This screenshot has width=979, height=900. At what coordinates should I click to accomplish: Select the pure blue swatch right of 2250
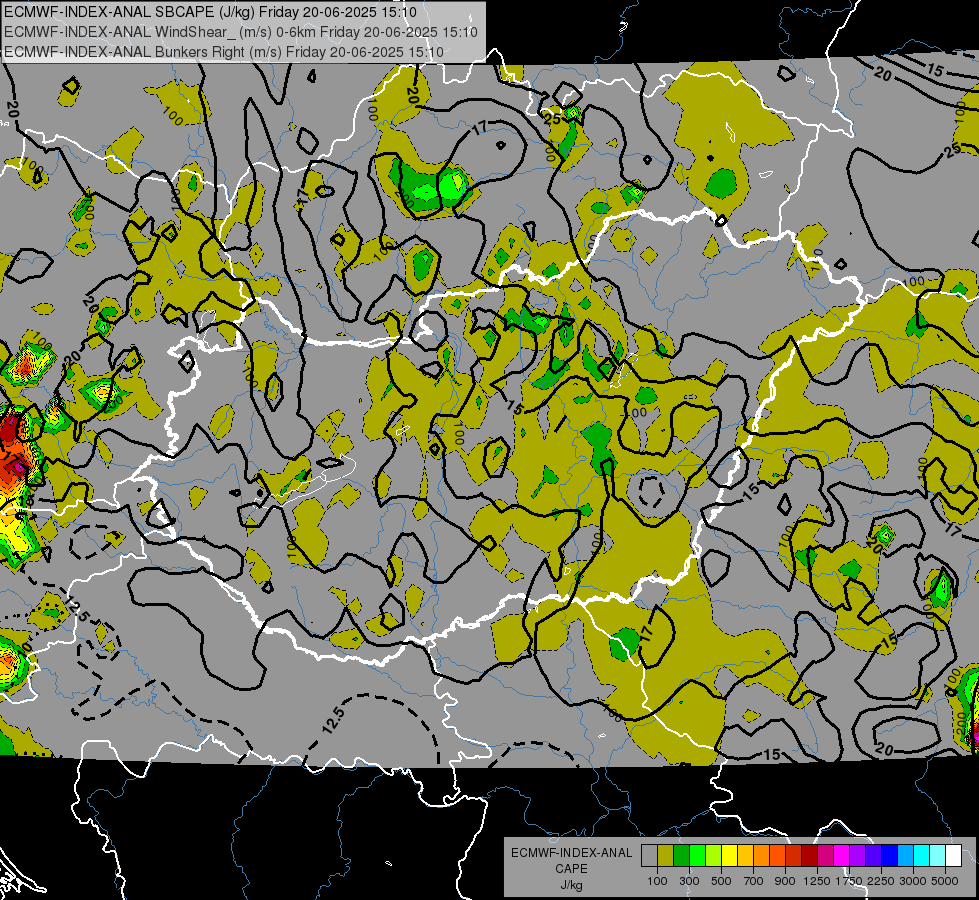(889, 856)
